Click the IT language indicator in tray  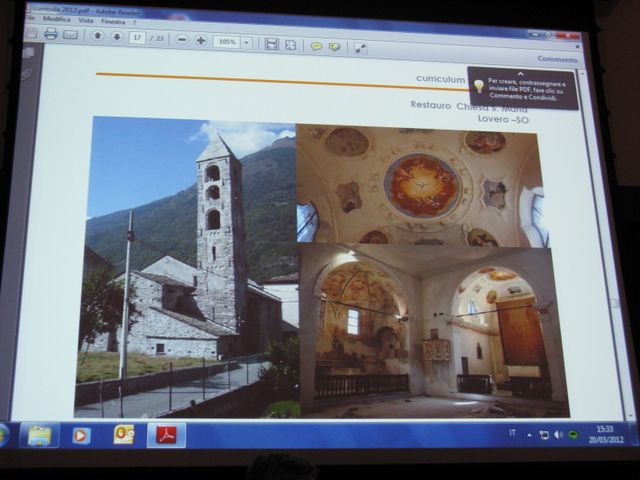click(x=512, y=433)
